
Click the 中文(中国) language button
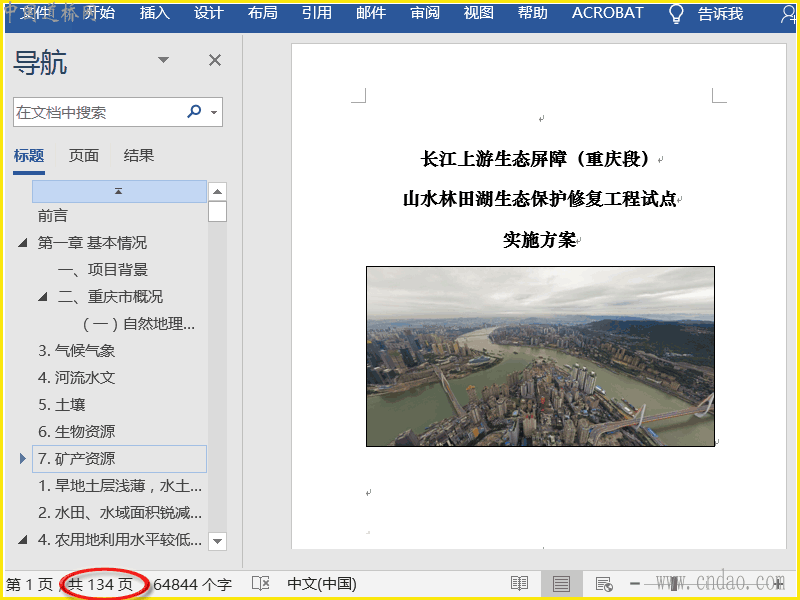click(x=321, y=583)
